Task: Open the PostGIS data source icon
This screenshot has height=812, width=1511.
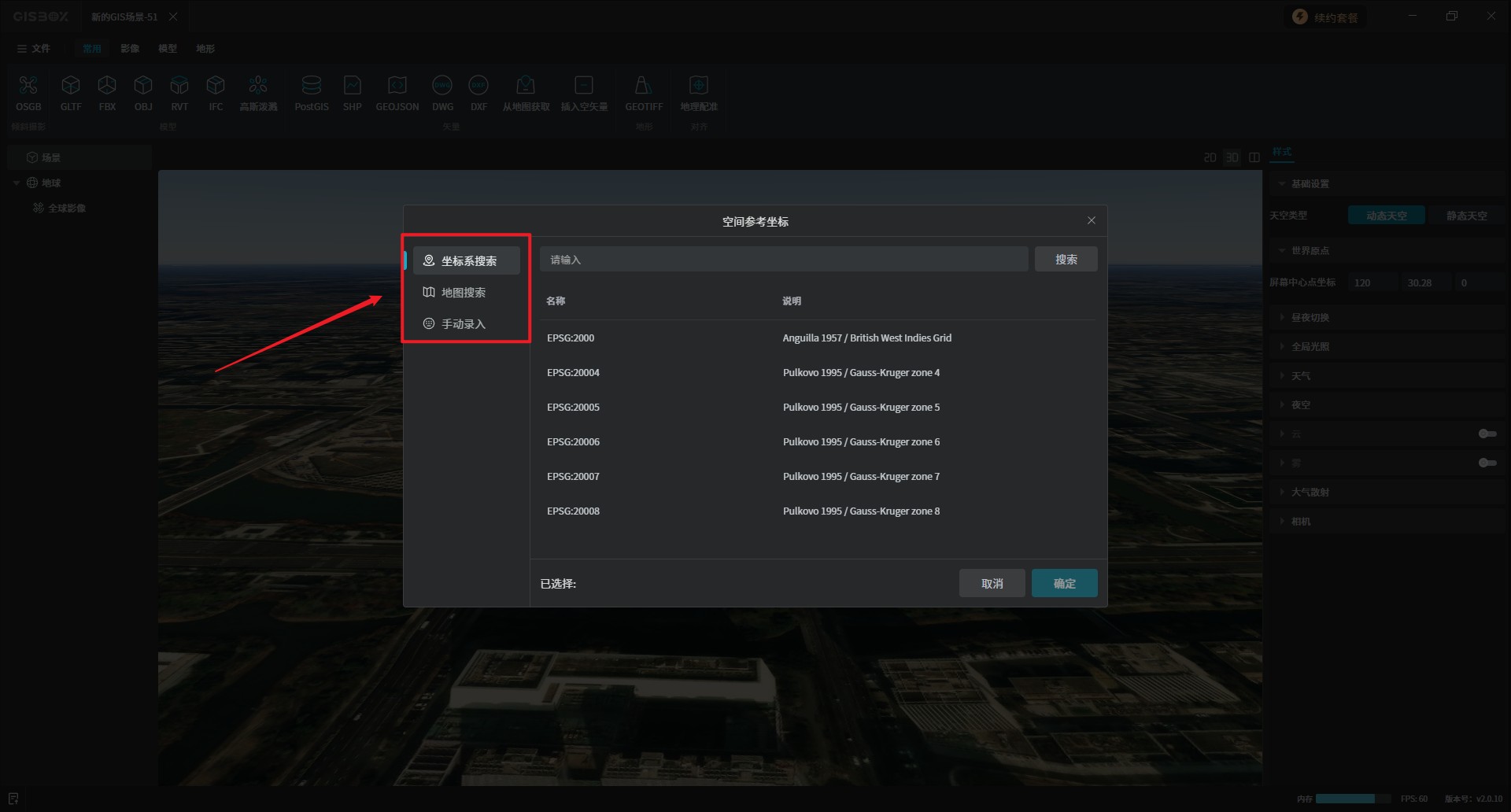Action: [311, 86]
